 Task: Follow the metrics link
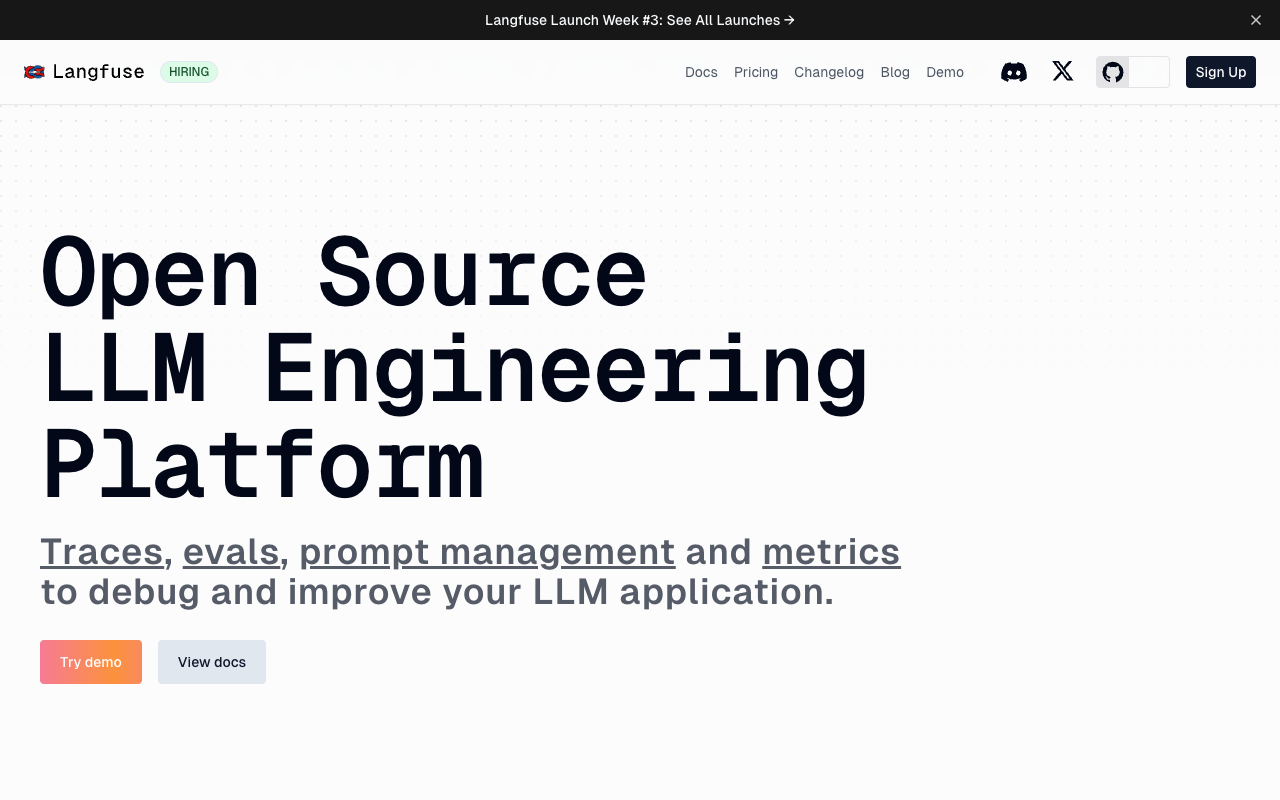(831, 552)
